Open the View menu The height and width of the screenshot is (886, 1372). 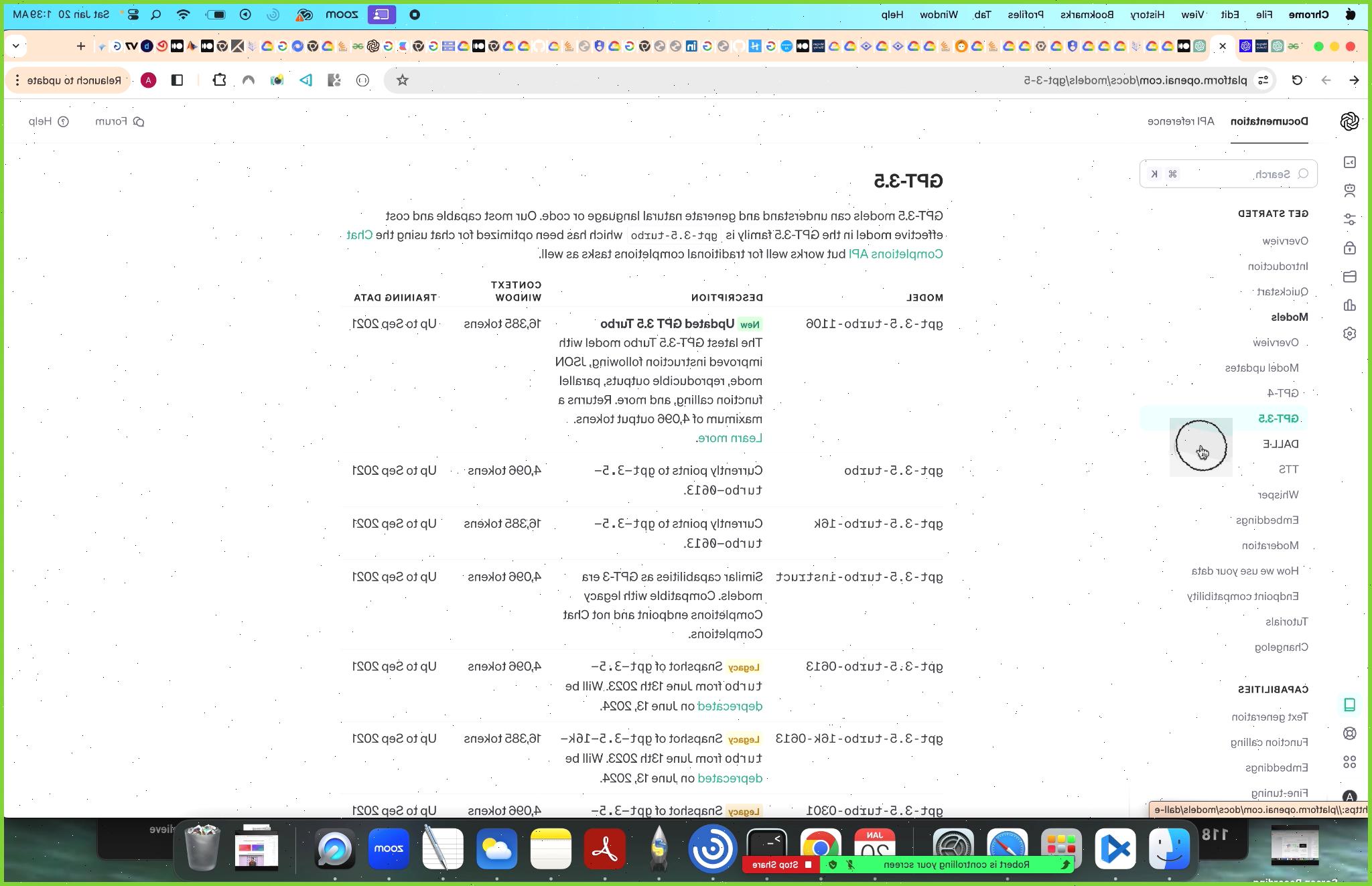tap(1192, 14)
